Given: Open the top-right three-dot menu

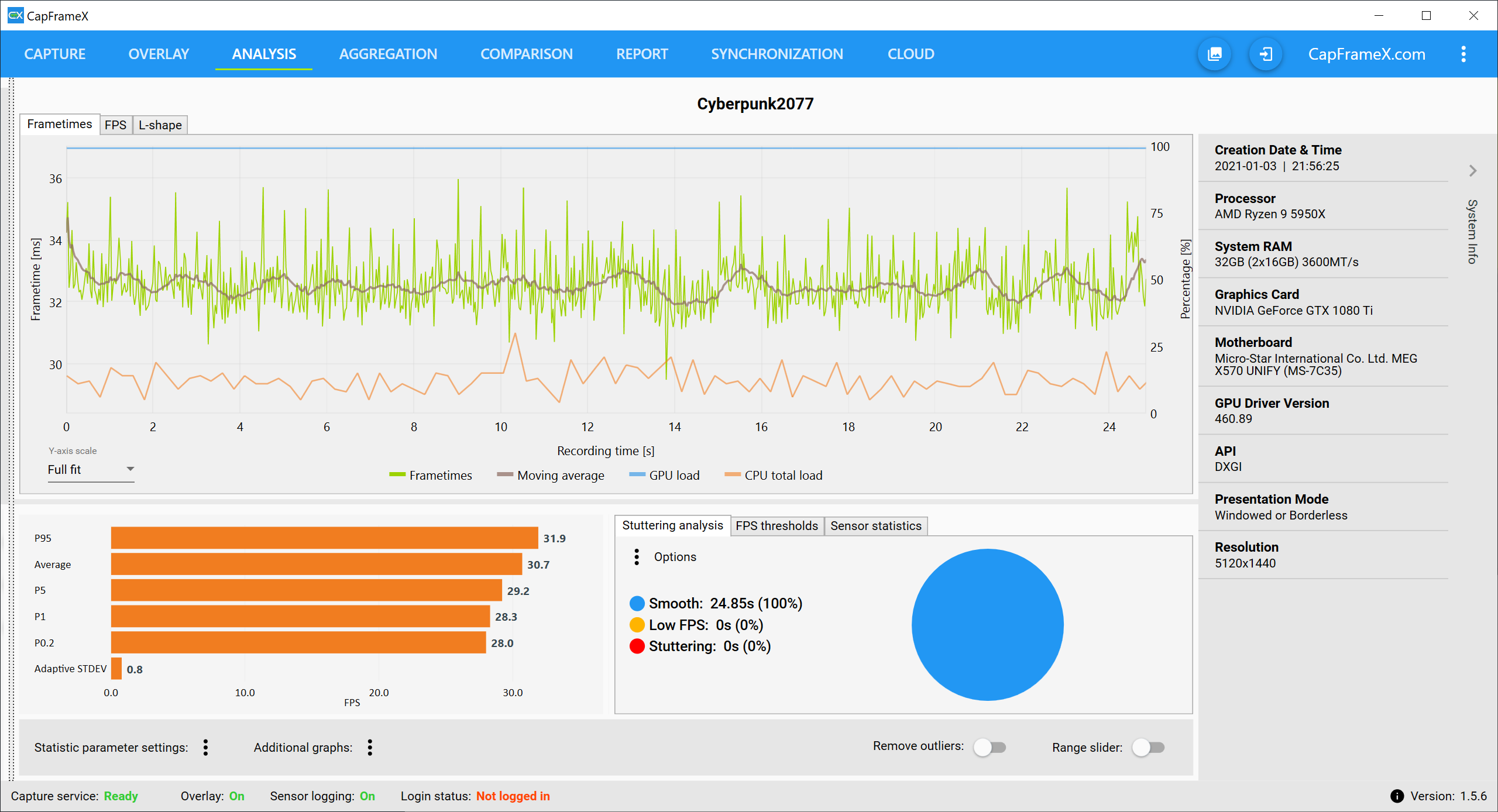Looking at the screenshot, I should pos(1463,54).
